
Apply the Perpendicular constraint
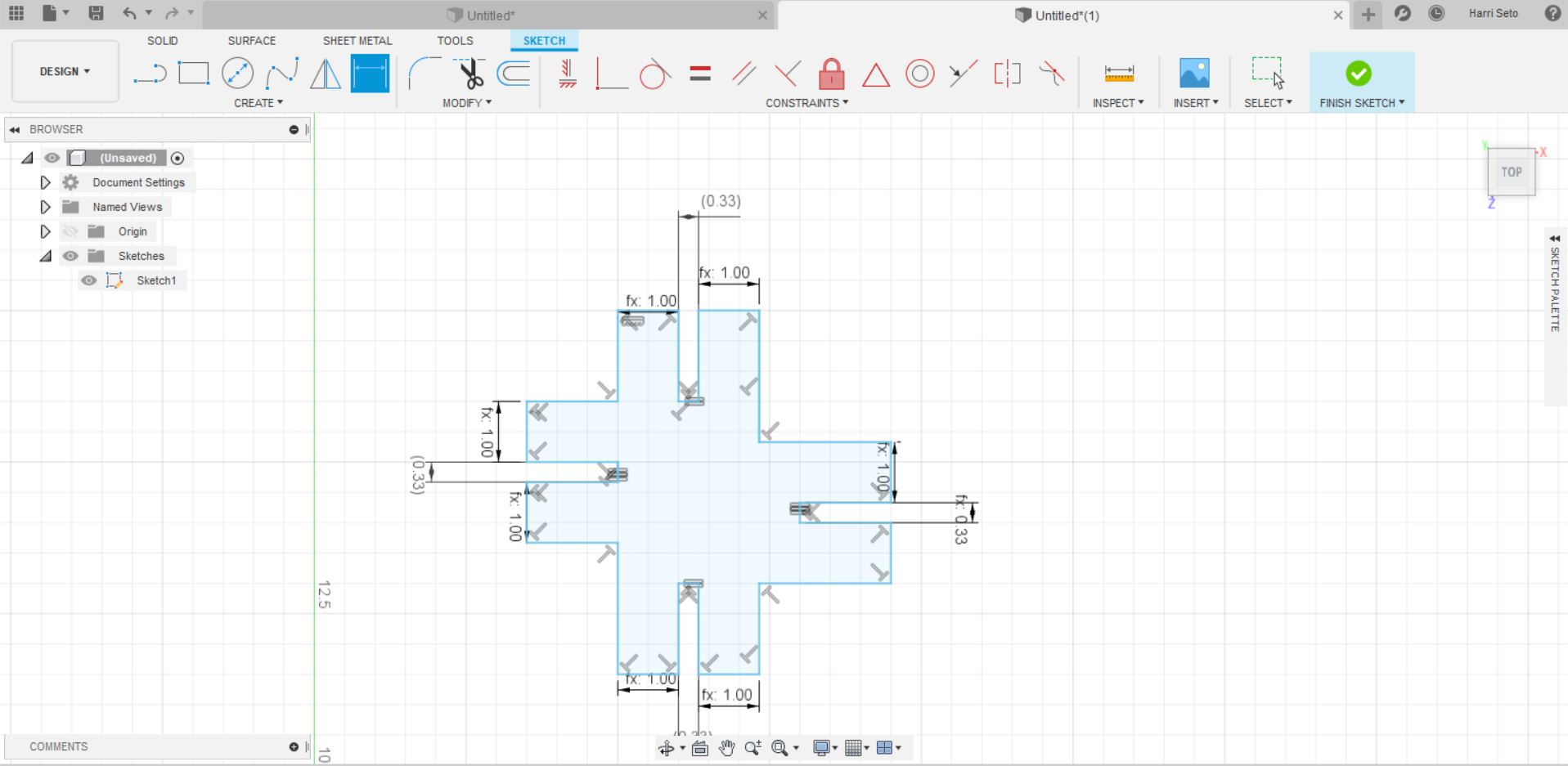tap(788, 74)
